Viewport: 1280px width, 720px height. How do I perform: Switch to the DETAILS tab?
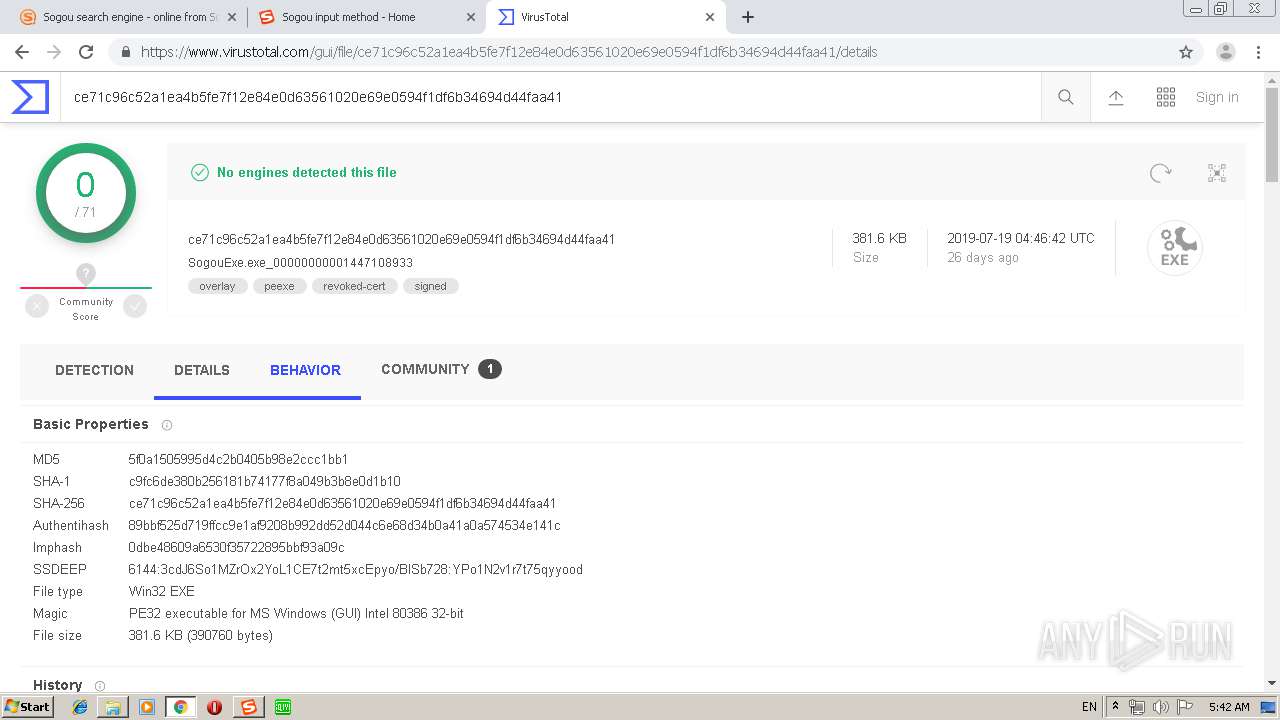[x=202, y=370]
